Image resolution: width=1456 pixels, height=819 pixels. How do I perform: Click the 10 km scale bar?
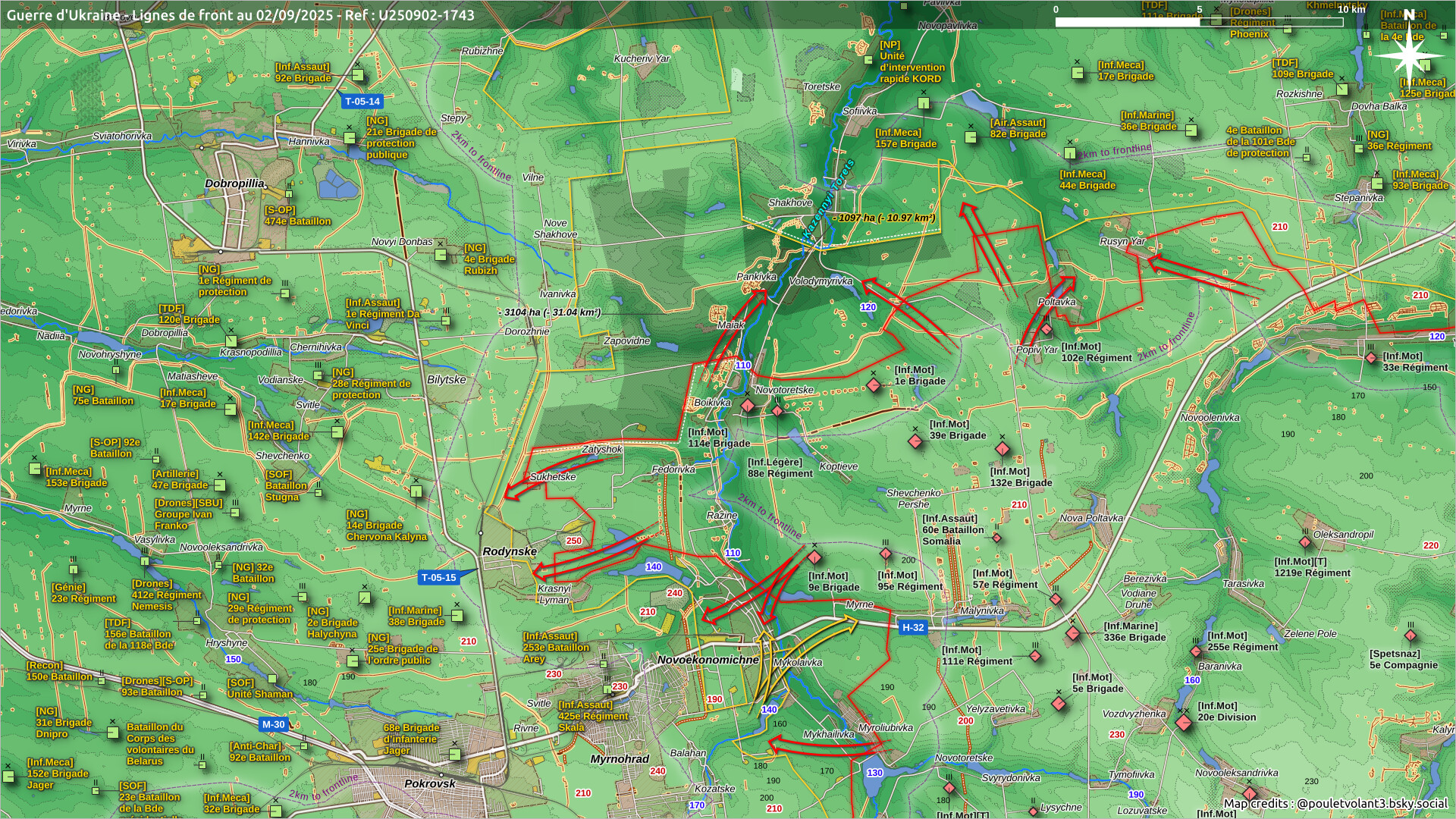[x=1198, y=22]
